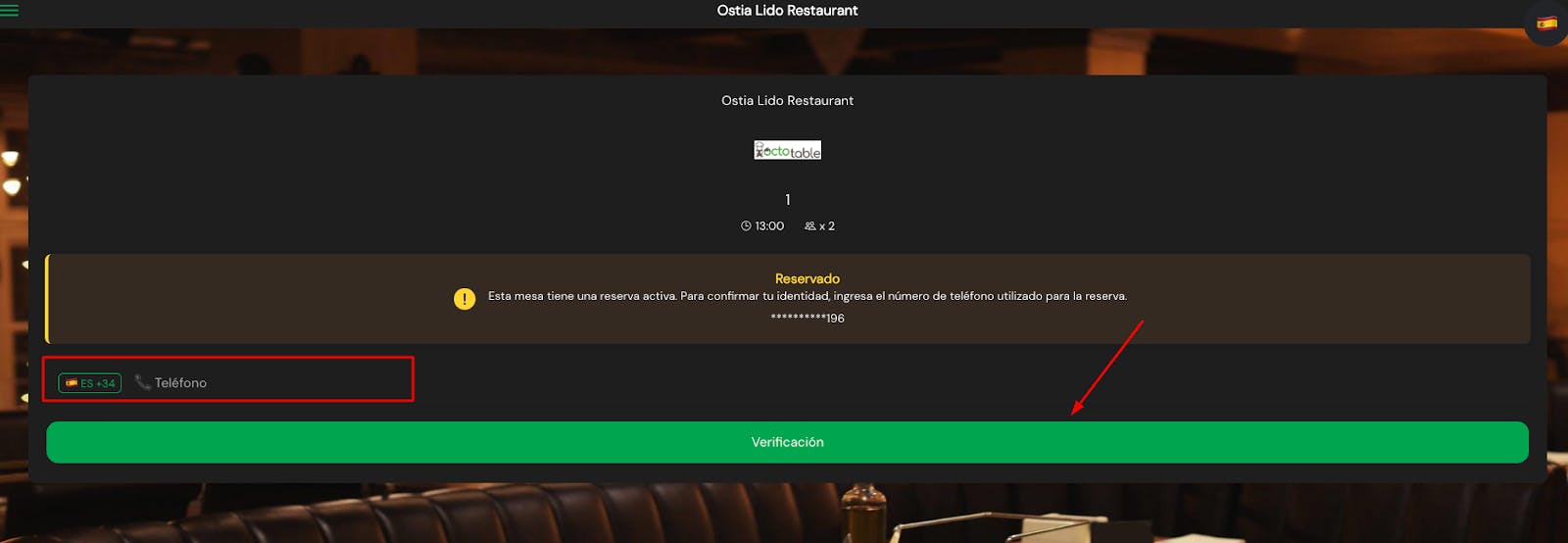Click the table number 1
Screen dimensions: 1568x543
787,200
